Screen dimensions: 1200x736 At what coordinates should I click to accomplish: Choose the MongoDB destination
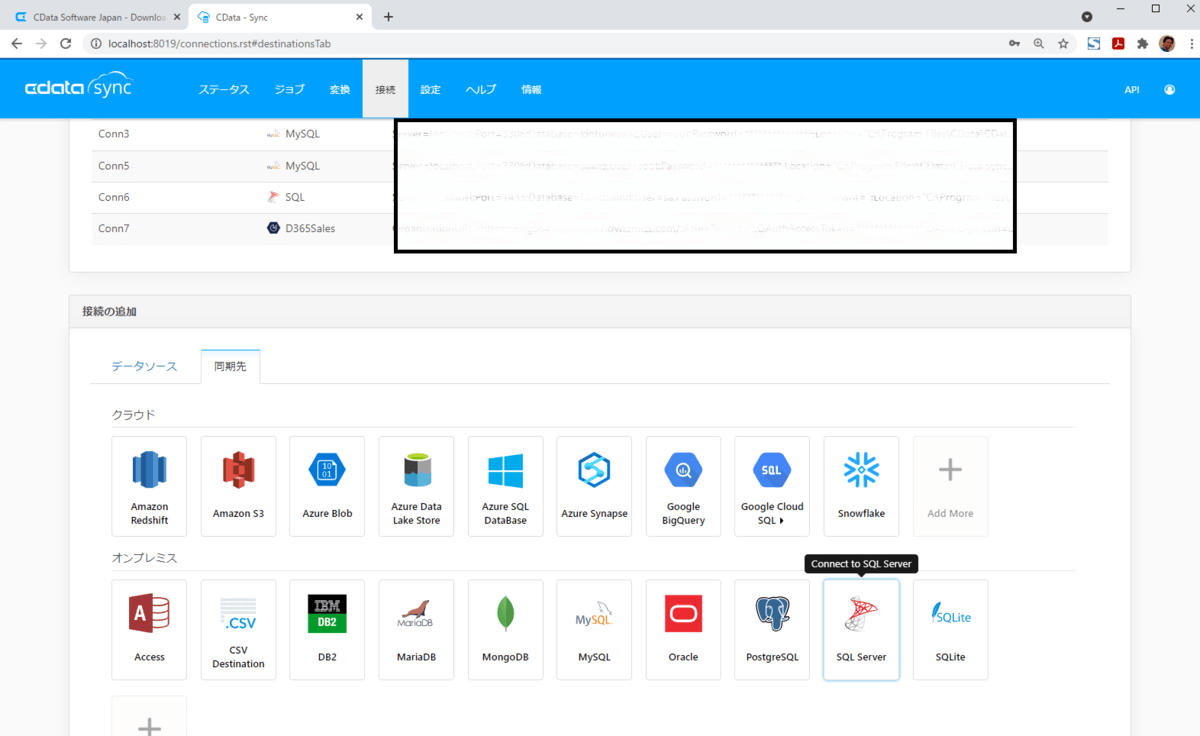[505, 630]
